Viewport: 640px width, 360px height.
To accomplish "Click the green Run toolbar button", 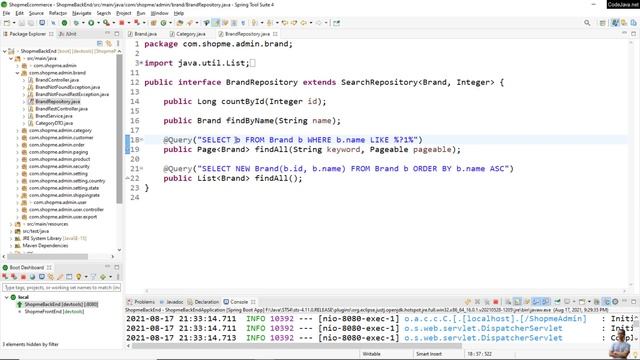I will (91, 23).
